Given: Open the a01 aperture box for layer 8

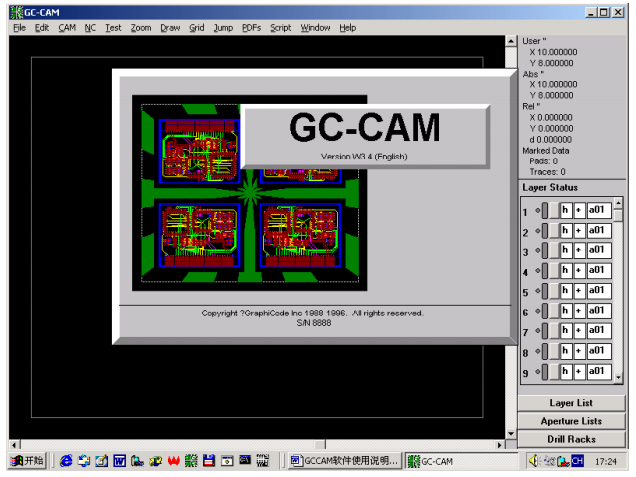Looking at the screenshot, I should pos(599,350).
